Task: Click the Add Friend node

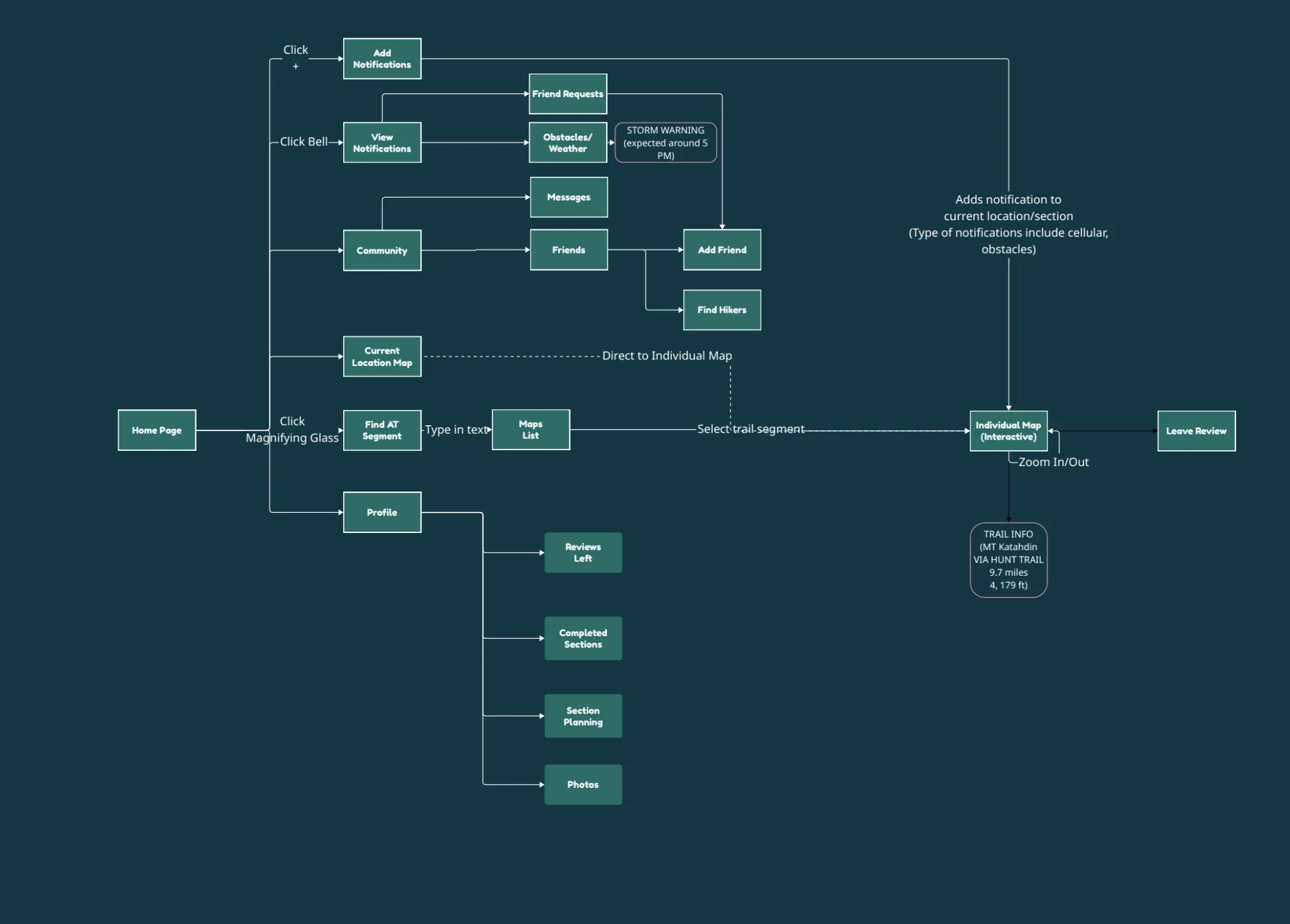Action: [722, 250]
